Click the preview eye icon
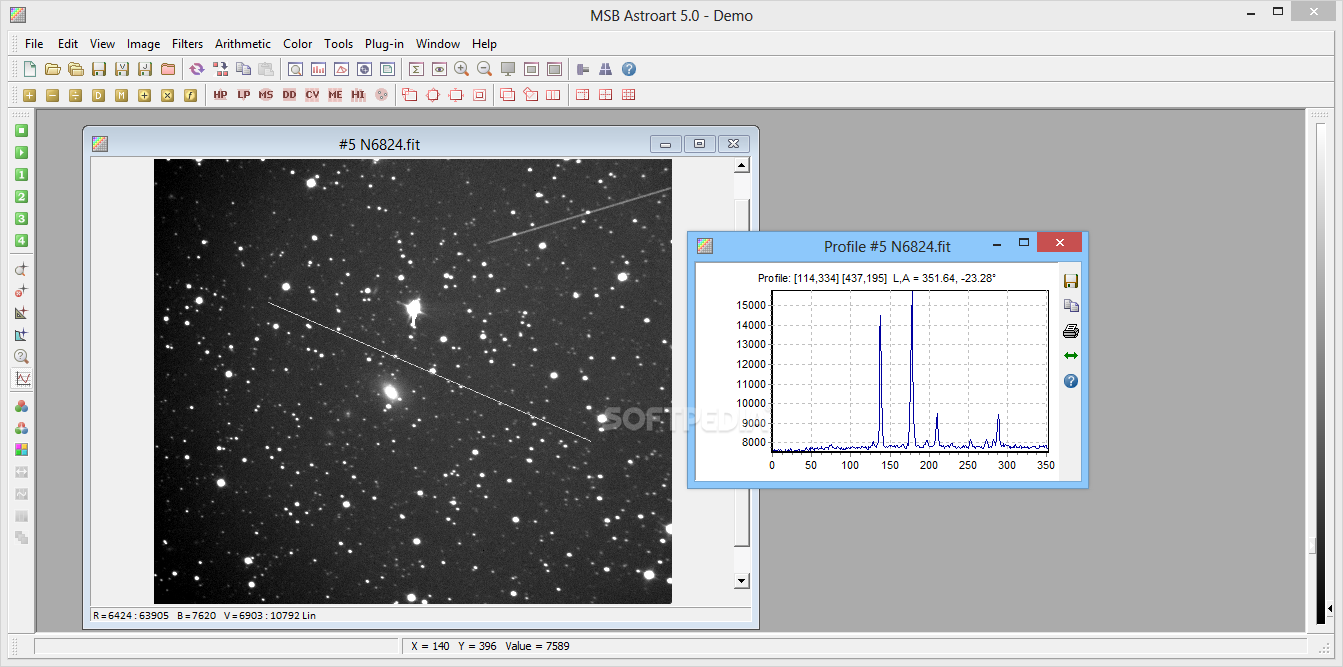Image resolution: width=1343 pixels, height=667 pixels. [439, 69]
